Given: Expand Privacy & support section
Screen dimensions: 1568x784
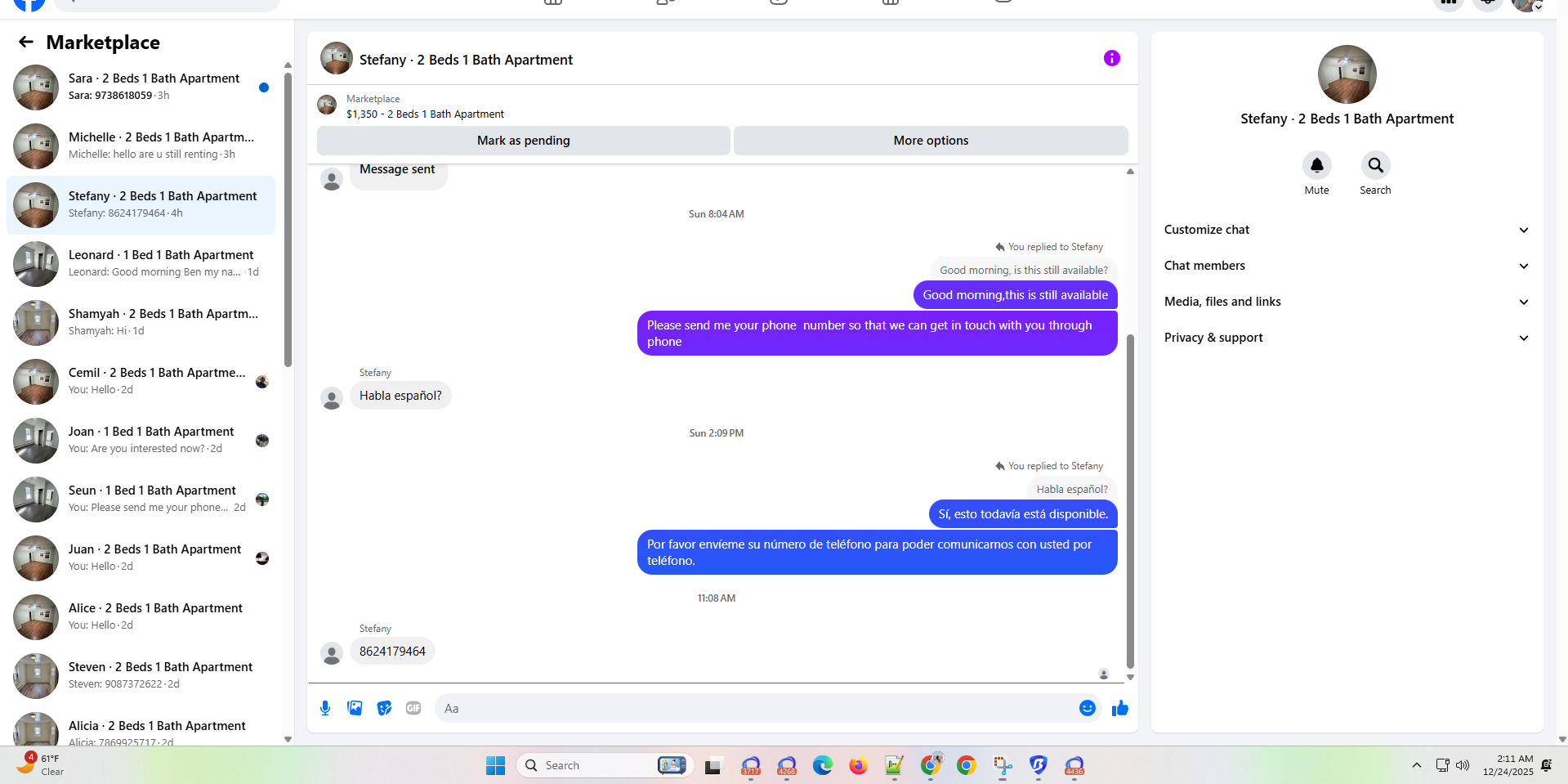Looking at the screenshot, I should point(1346,338).
